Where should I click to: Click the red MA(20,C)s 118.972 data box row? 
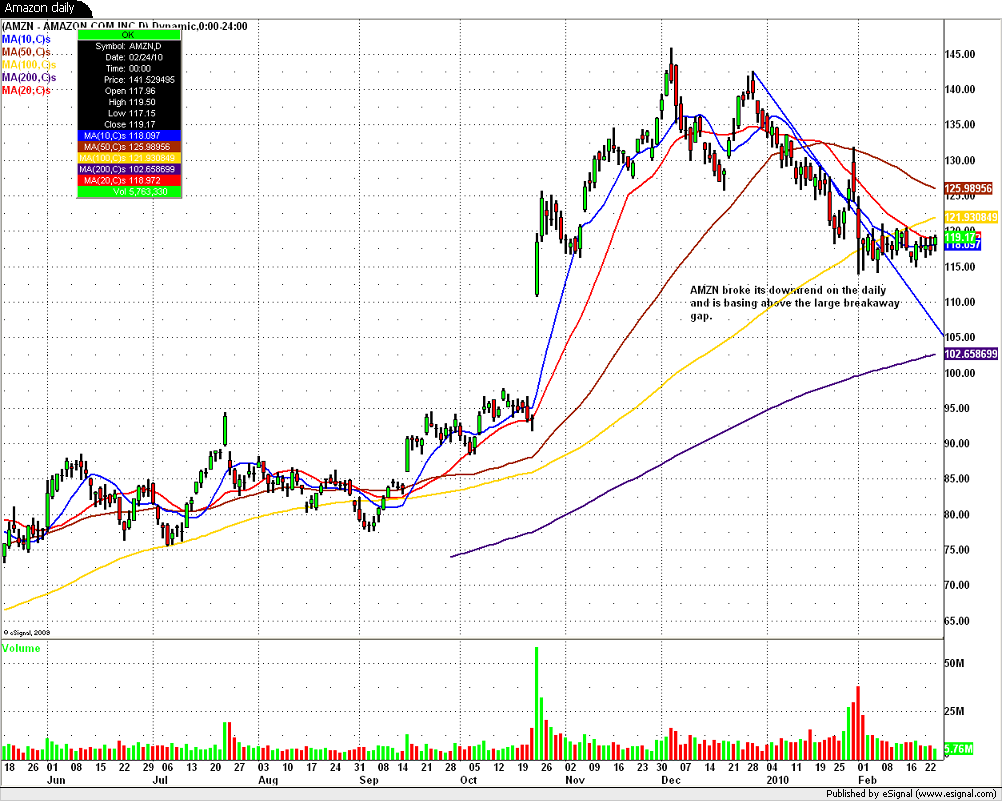point(128,180)
